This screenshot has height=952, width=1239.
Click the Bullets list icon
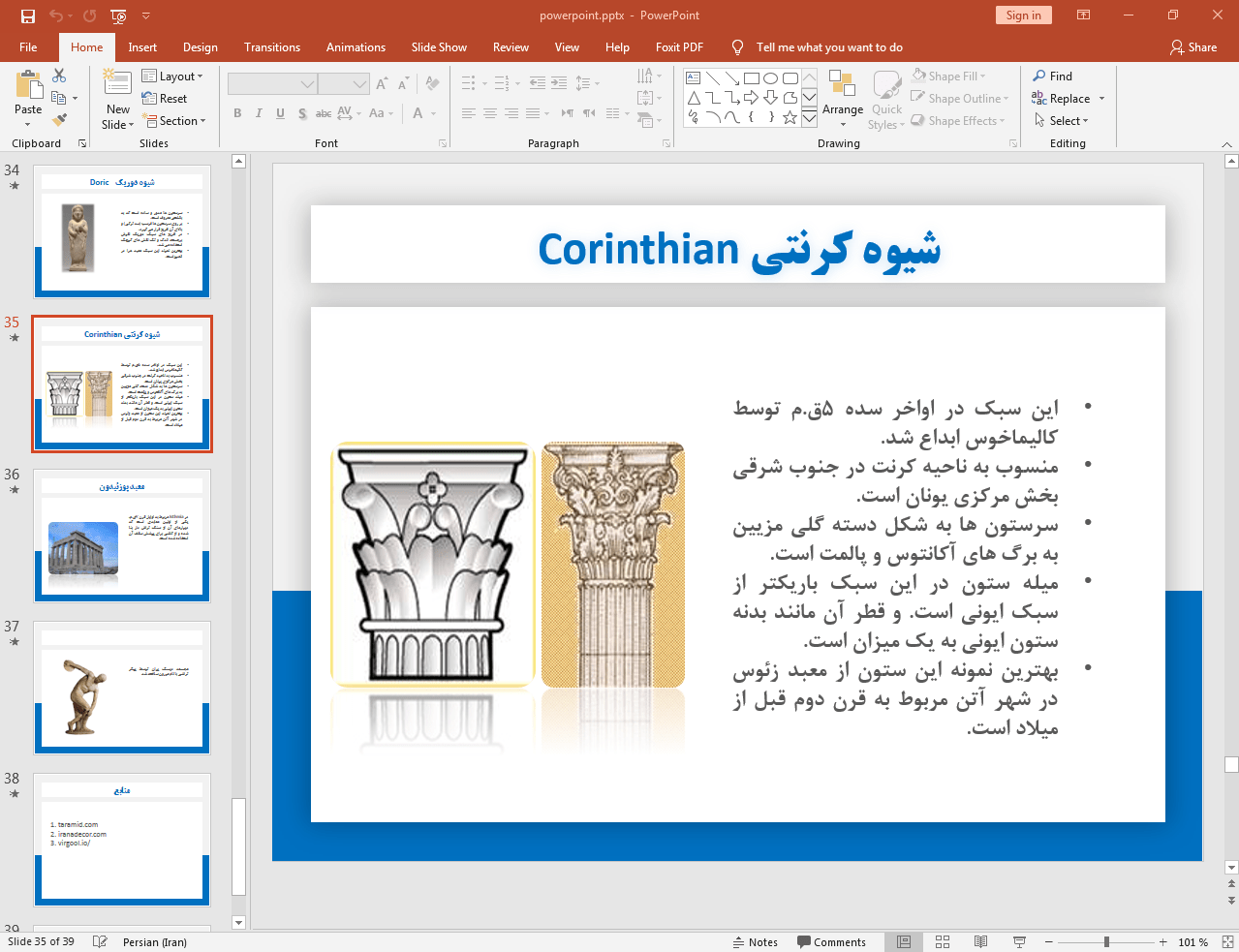469,83
